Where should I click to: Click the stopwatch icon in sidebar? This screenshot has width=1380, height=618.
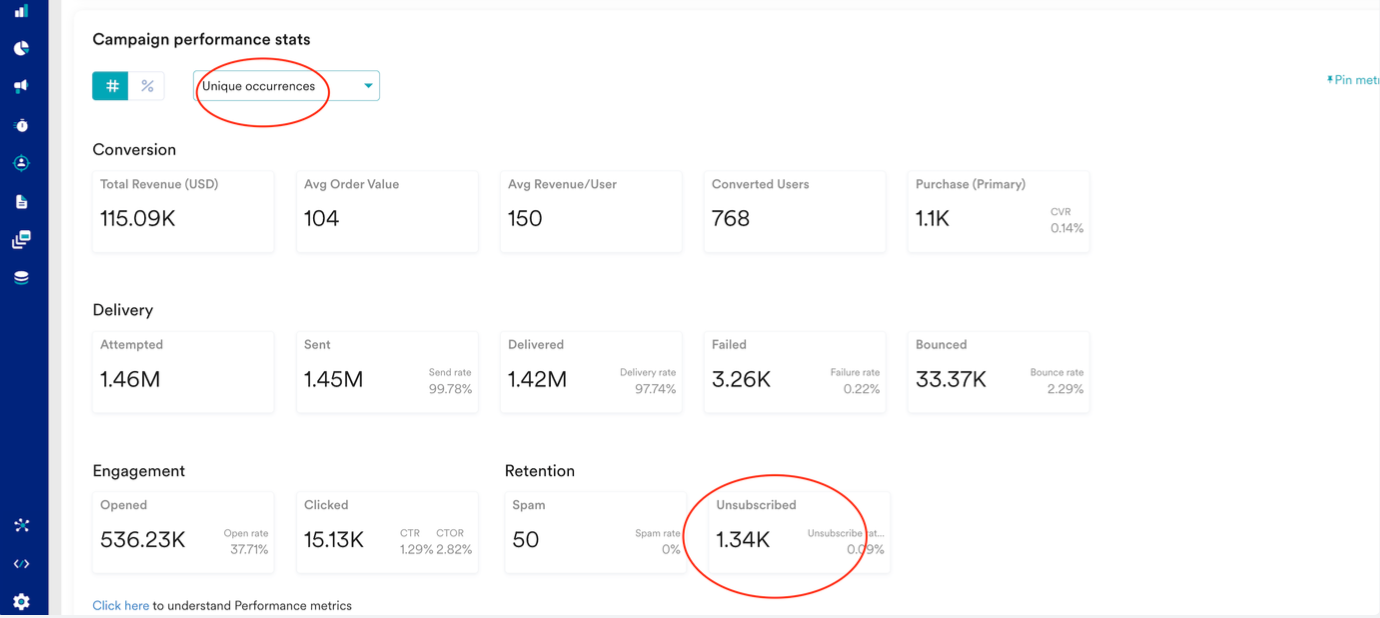point(21,125)
